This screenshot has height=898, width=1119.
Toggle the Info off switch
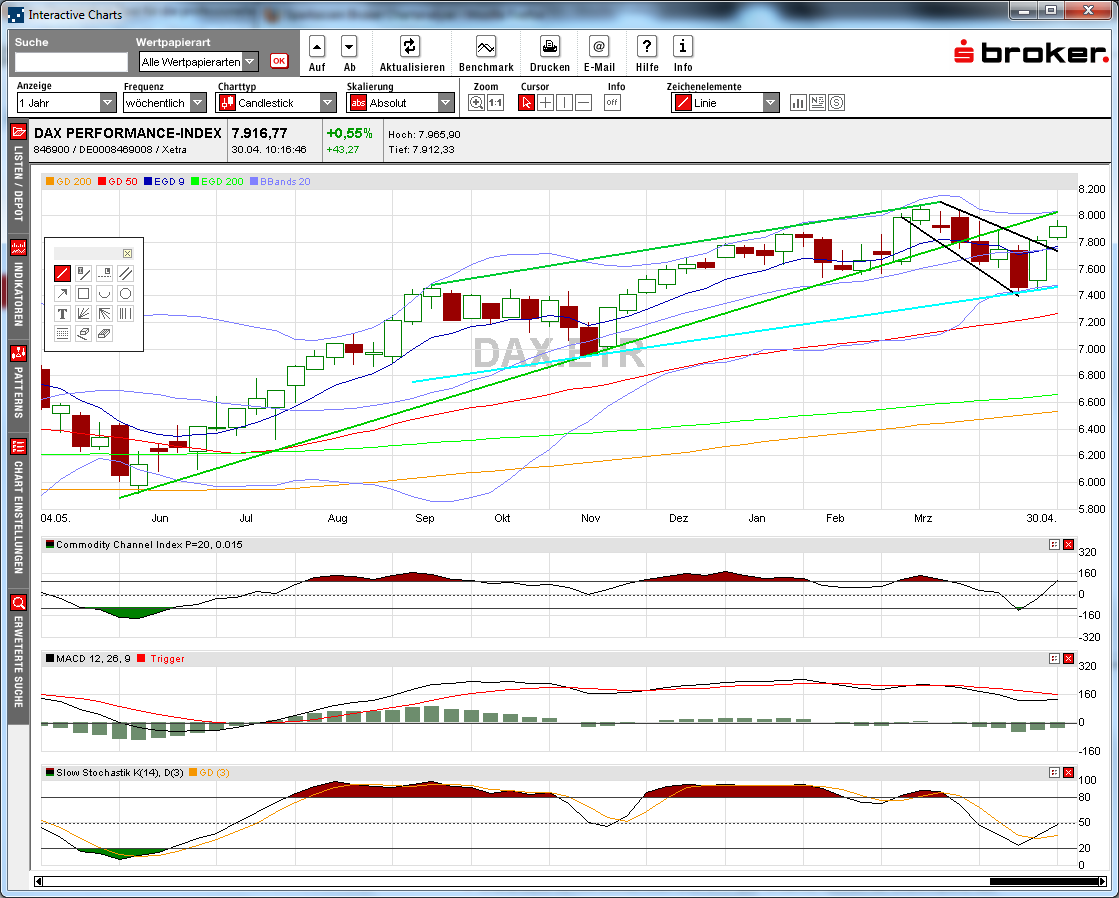click(x=611, y=101)
